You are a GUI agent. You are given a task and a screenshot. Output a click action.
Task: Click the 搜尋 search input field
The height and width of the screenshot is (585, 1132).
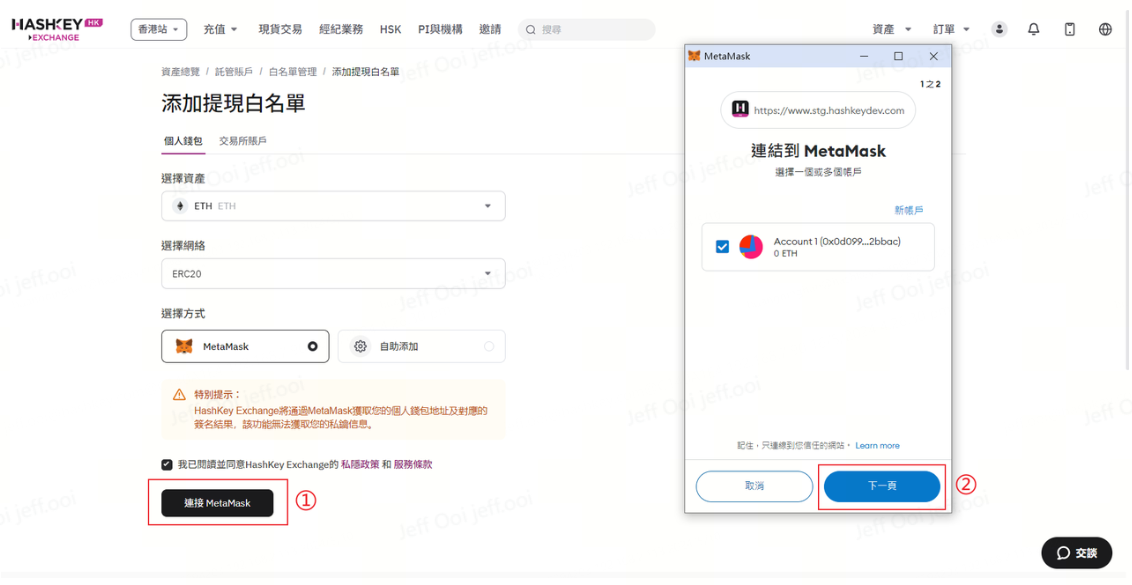coord(587,30)
